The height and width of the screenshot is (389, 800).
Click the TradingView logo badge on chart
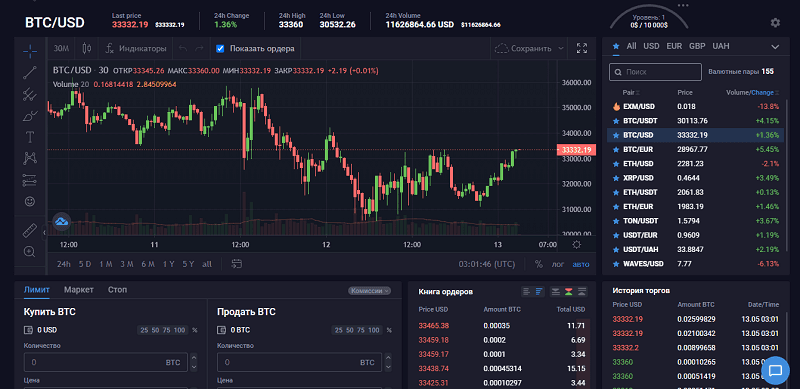coord(62,222)
